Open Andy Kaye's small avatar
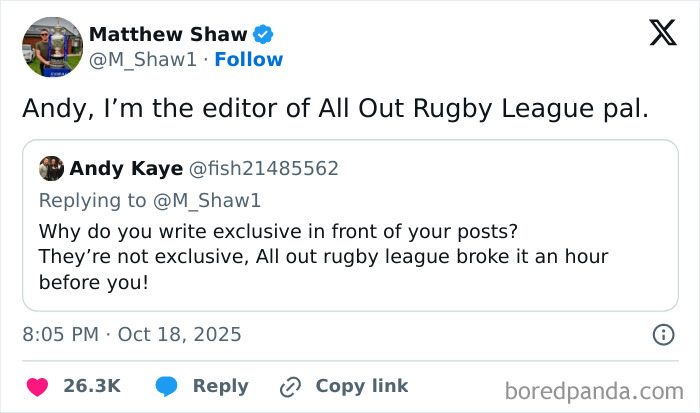This screenshot has width=700, height=413. (52, 168)
